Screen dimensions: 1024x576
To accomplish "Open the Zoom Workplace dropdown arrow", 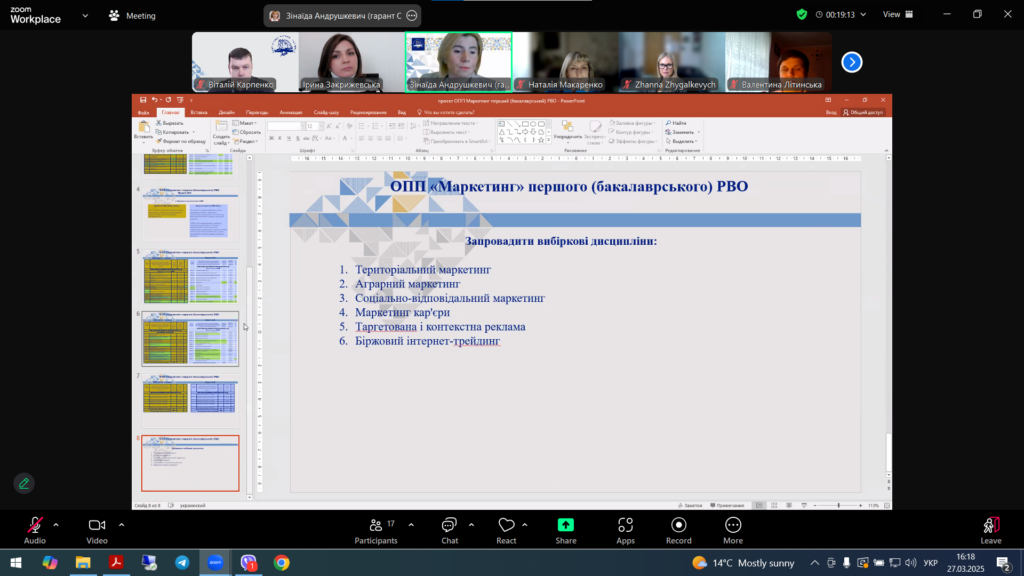I will [x=85, y=15].
